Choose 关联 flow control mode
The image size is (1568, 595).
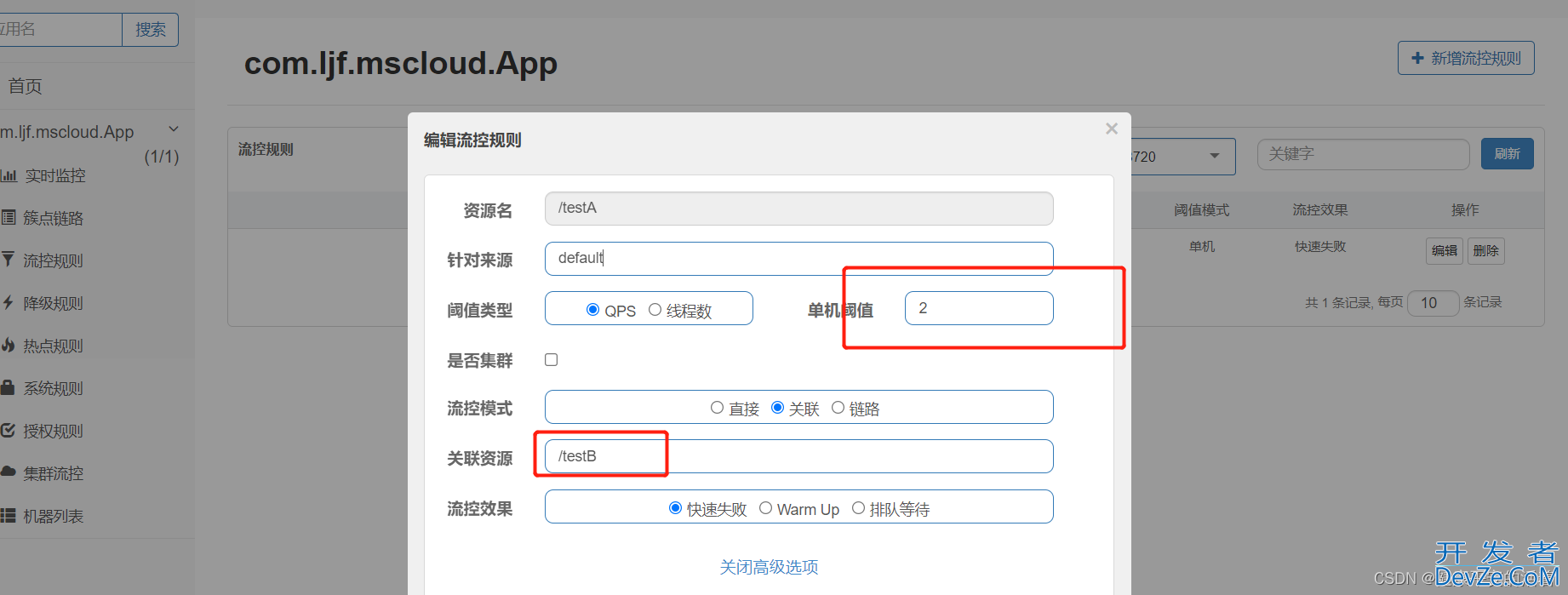(x=777, y=408)
